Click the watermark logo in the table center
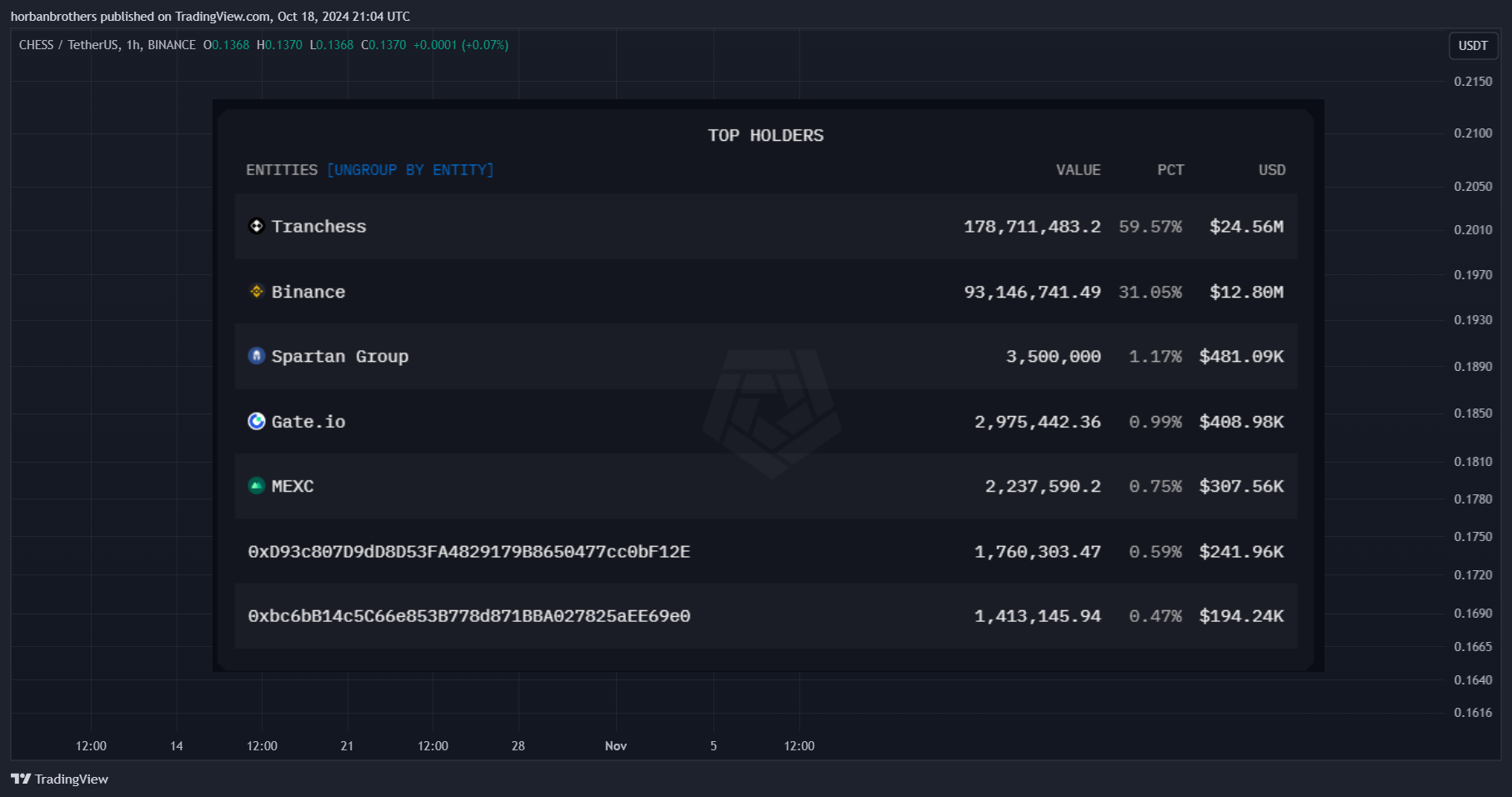The height and width of the screenshot is (797, 1512). 772,414
